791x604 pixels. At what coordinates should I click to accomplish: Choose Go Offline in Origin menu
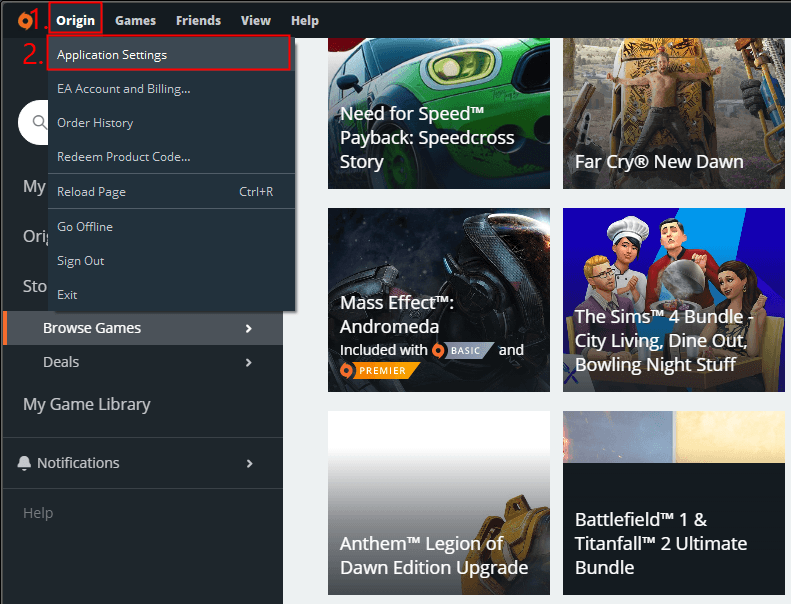(172, 227)
